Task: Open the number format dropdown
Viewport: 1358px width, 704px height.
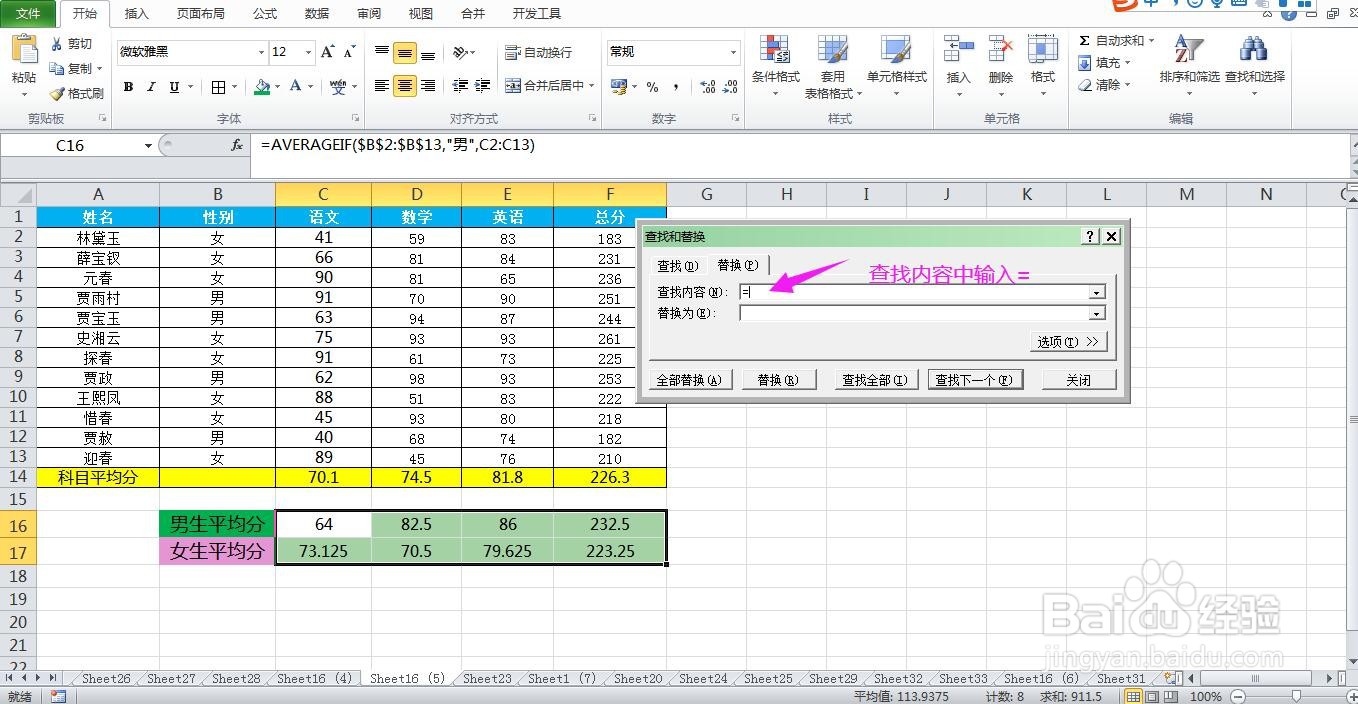Action: coord(732,52)
